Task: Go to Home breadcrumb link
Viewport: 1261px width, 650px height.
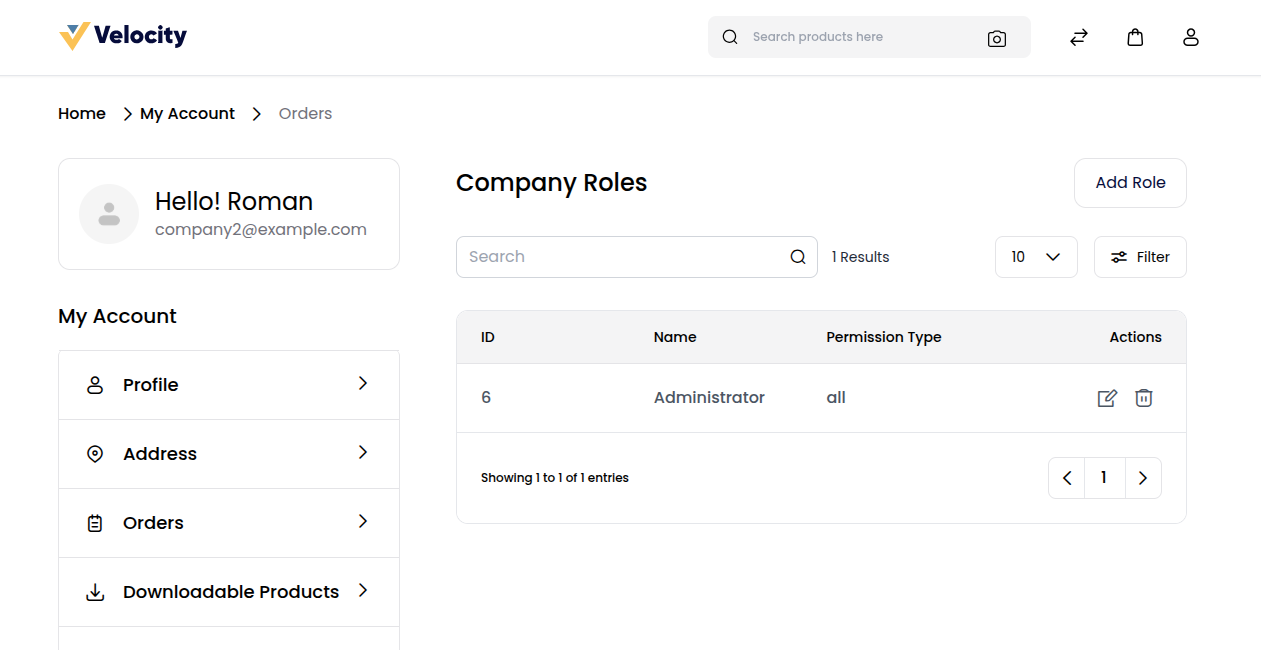Action: click(x=82, y=114)
